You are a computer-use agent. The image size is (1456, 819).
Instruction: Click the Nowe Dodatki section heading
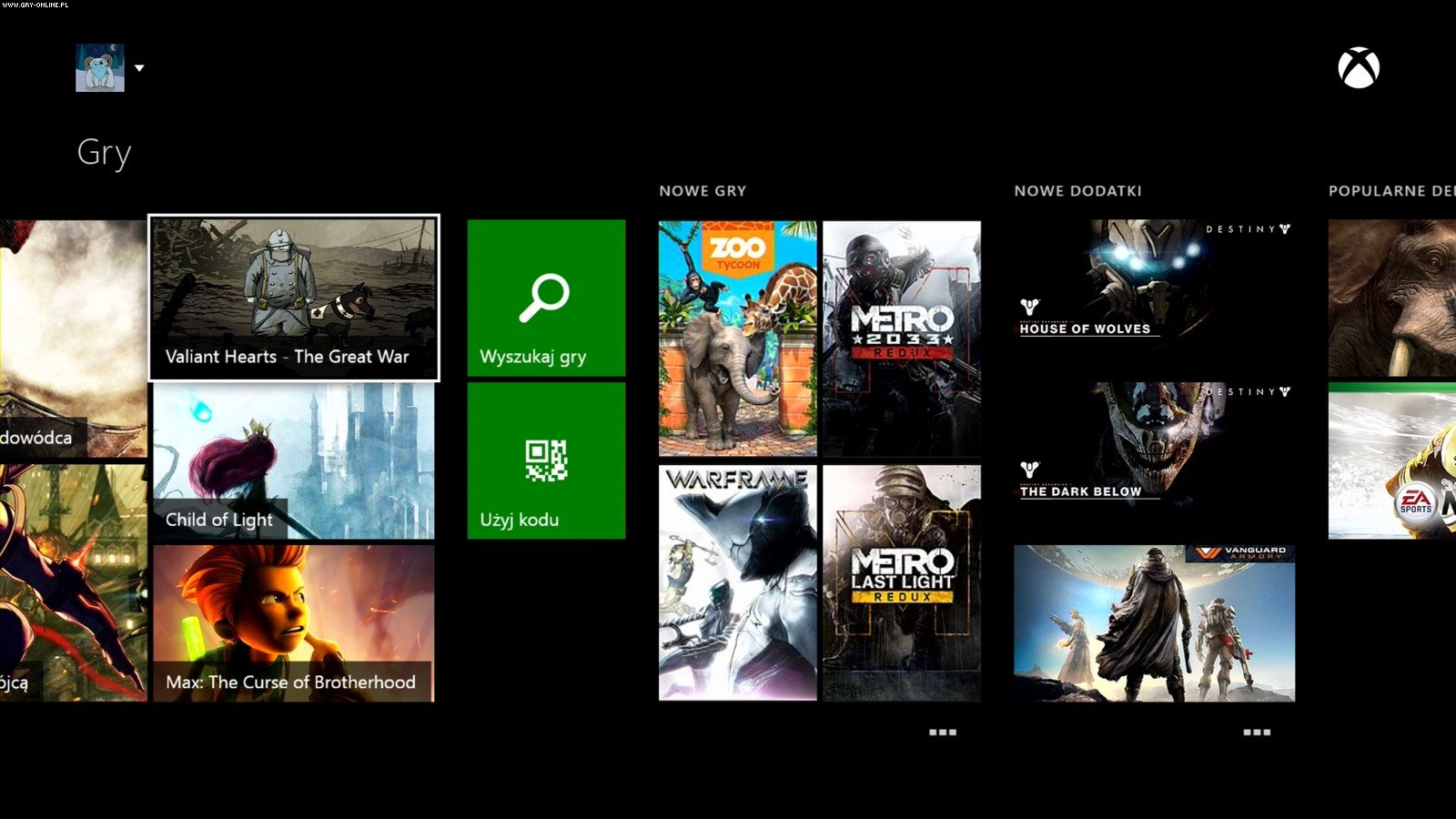pyautogui.click(x=1077, y=191)
